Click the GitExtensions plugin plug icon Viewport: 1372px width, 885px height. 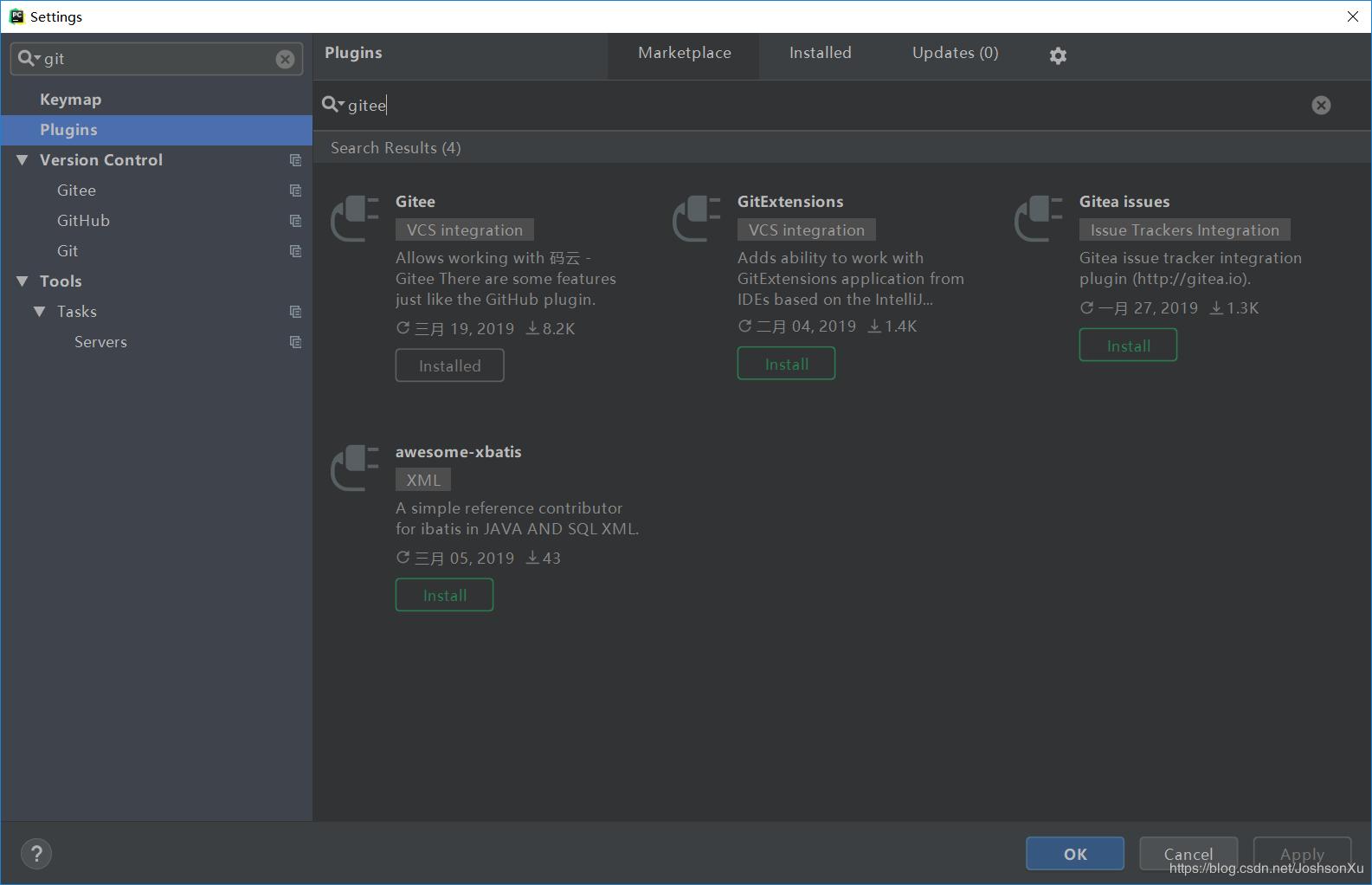[x=697, y=218]
